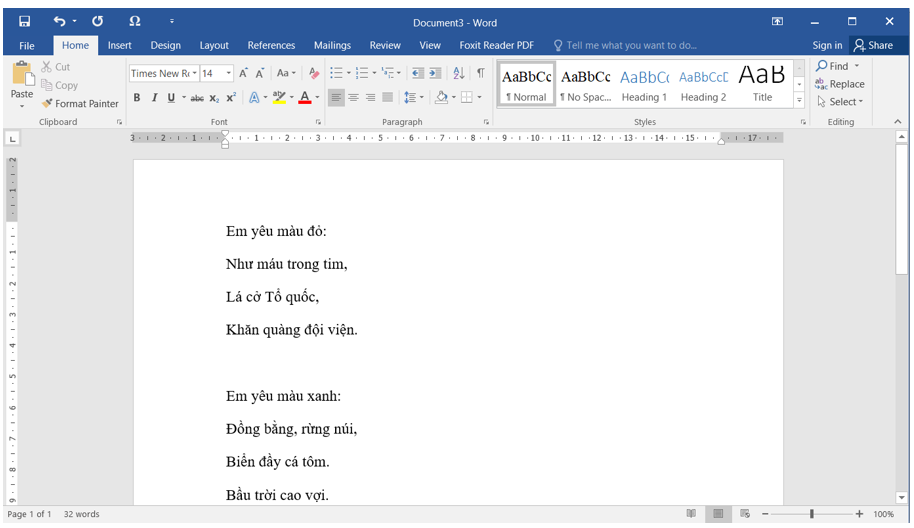Redo the last action
The image size is (914, 528).
point(97,22)
